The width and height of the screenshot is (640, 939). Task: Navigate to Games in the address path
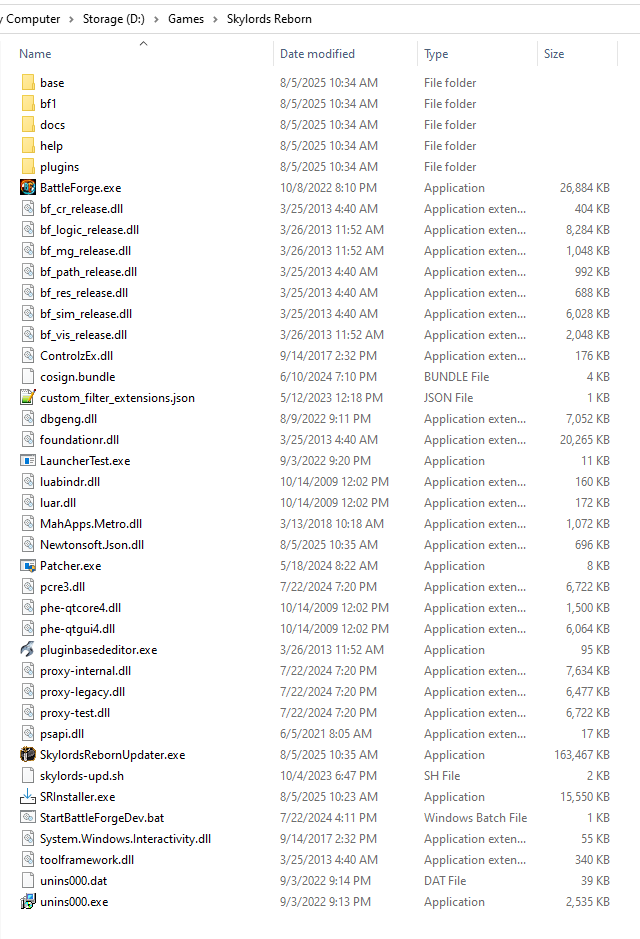[x=186, y=19]
